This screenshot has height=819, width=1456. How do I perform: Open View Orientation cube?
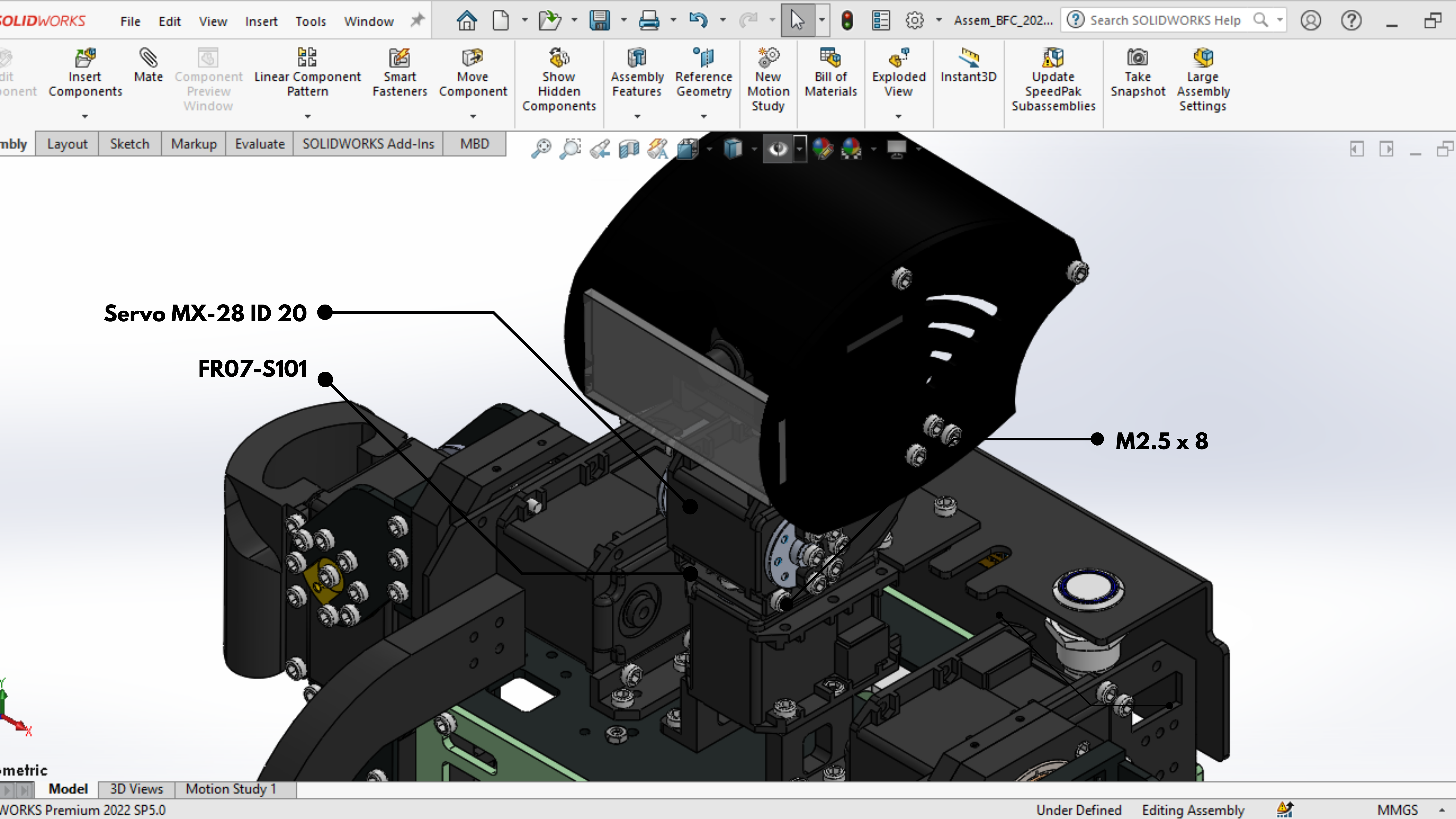[688, 149]
